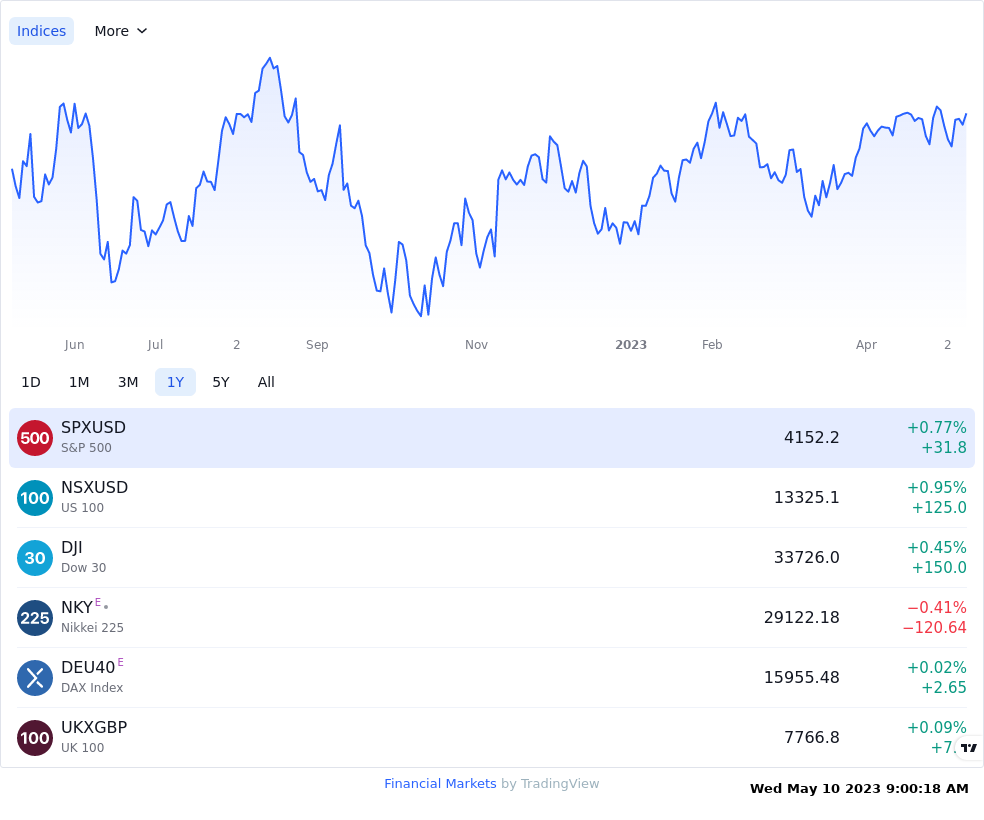Click the −120.64 point change value
The width and height of the screenshot is (984, 820).
934,627
